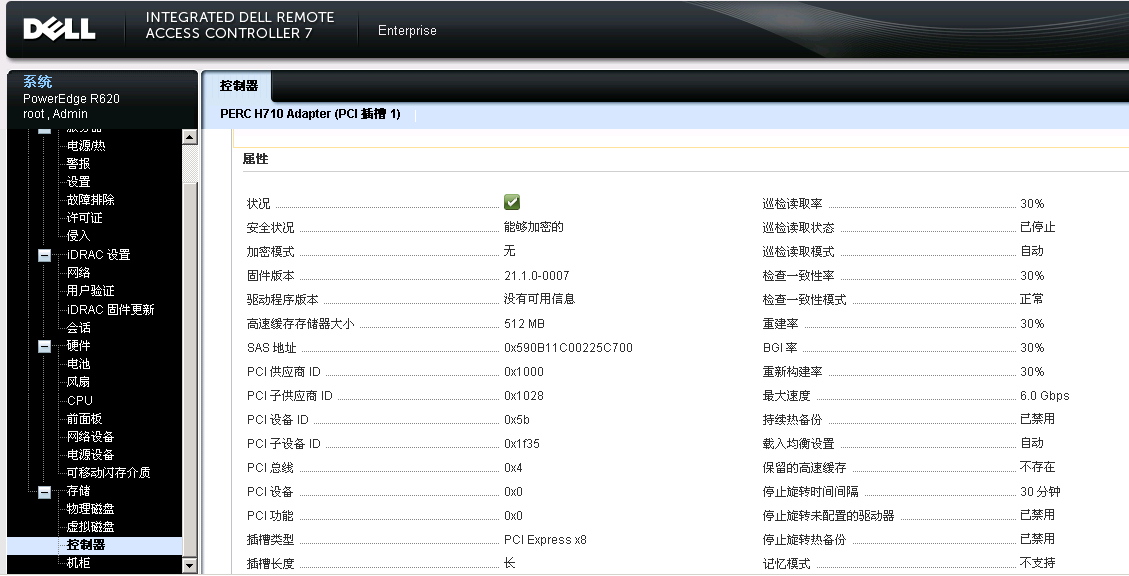Collapse the 存储 tree node
The height and width of the screenshot is (576, 1129).
click(45, 492)
